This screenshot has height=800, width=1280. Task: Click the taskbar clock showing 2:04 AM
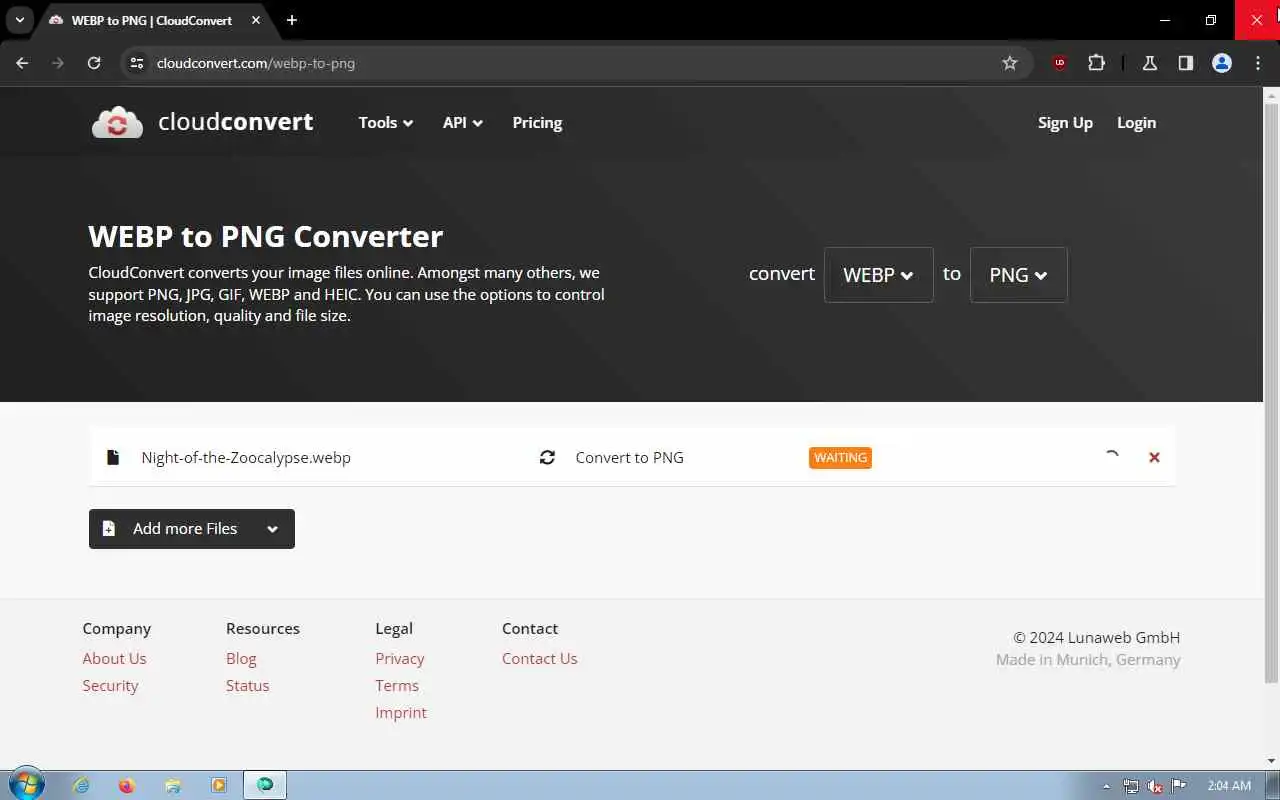pyautogui.click(x=1229, y=786)
